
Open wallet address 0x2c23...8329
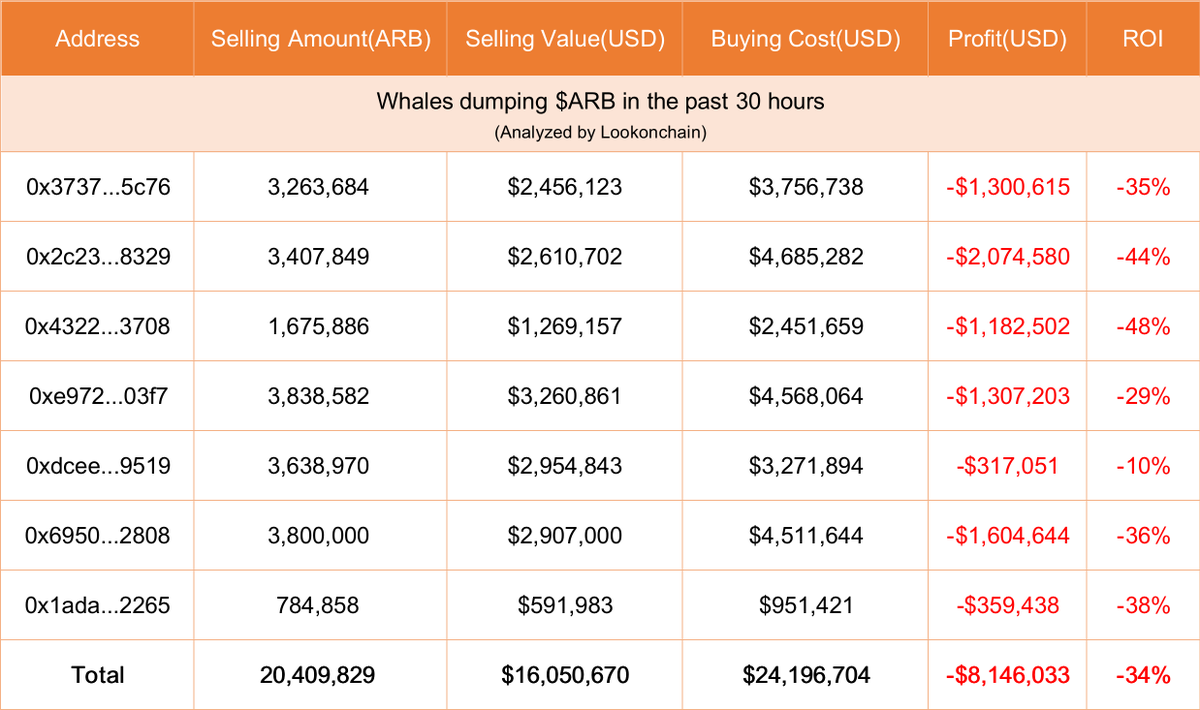[x=98, y=257]
